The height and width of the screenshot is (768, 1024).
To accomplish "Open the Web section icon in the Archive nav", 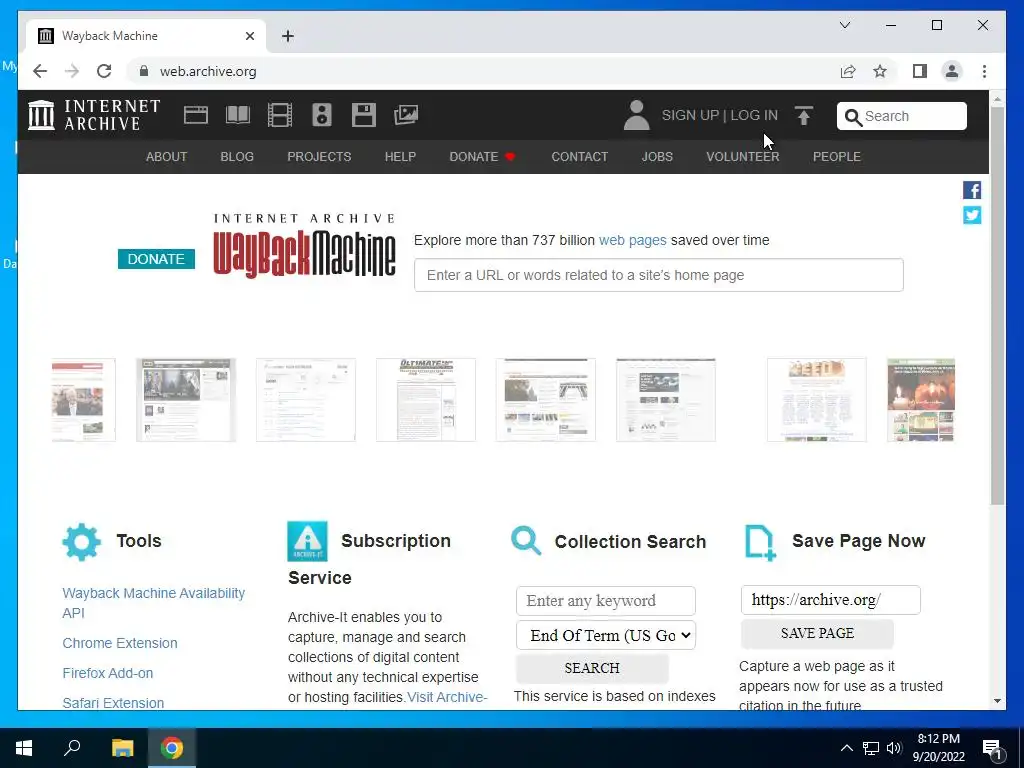I will pyautogui.click(x=195, y=115).
